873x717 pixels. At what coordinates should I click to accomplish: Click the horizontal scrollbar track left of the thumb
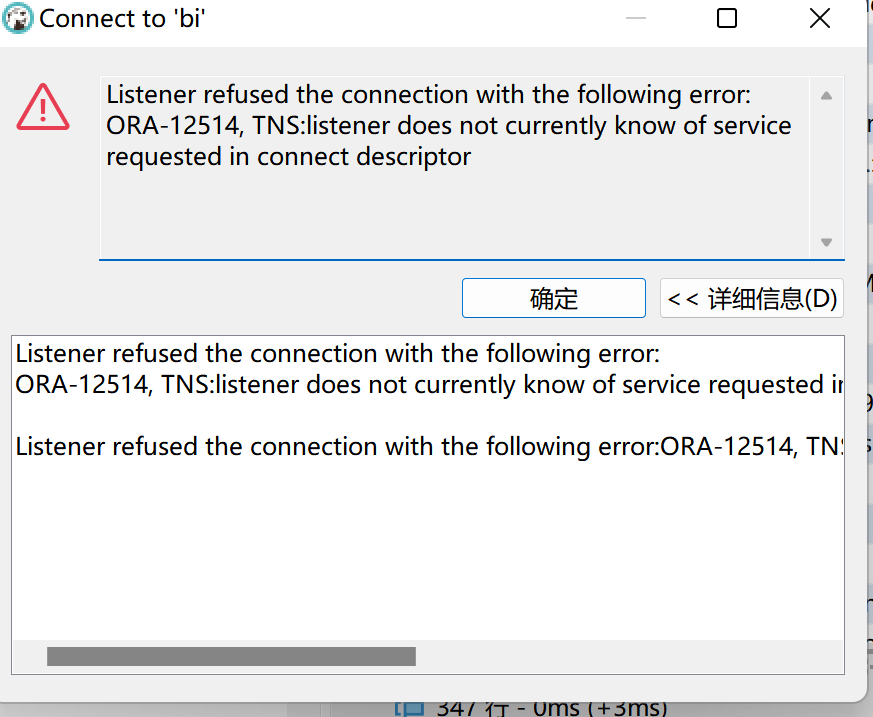coord(30,656)
